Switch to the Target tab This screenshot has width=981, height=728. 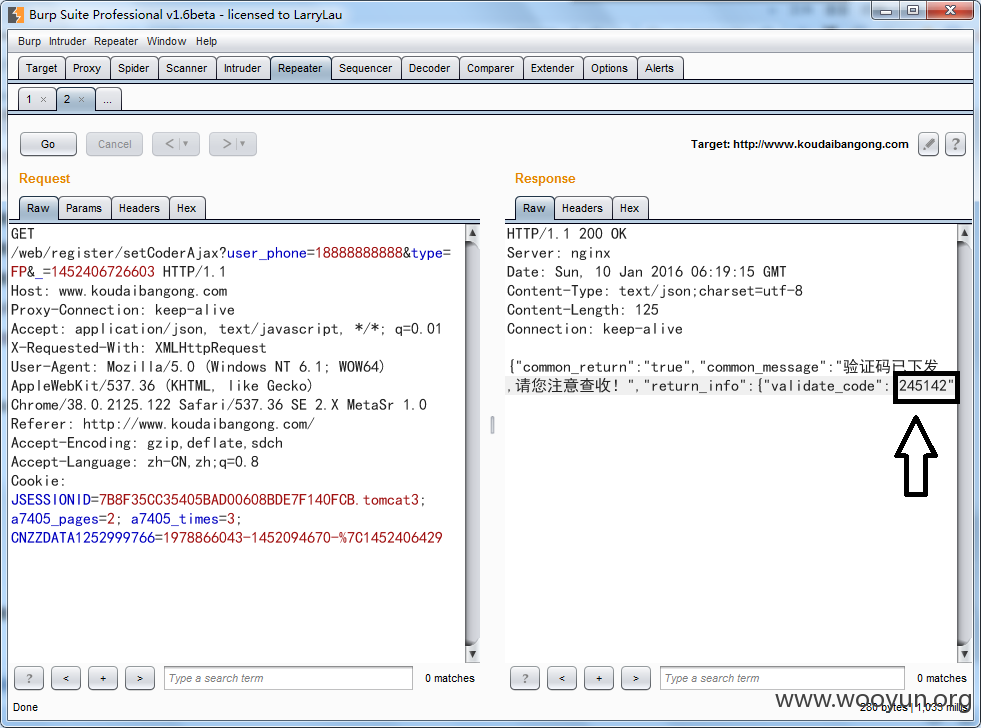pyautogui.click(x=41, y=68)
